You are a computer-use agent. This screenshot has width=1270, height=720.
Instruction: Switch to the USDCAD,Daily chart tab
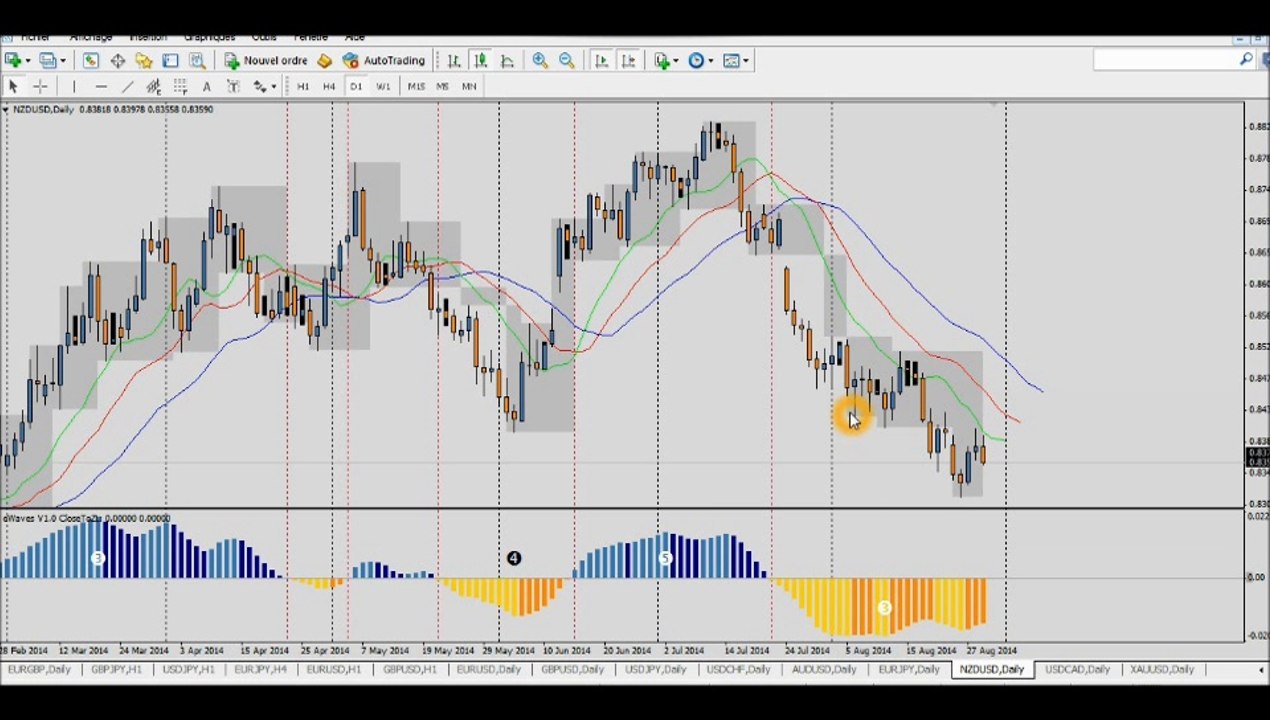pos(1078,669)
